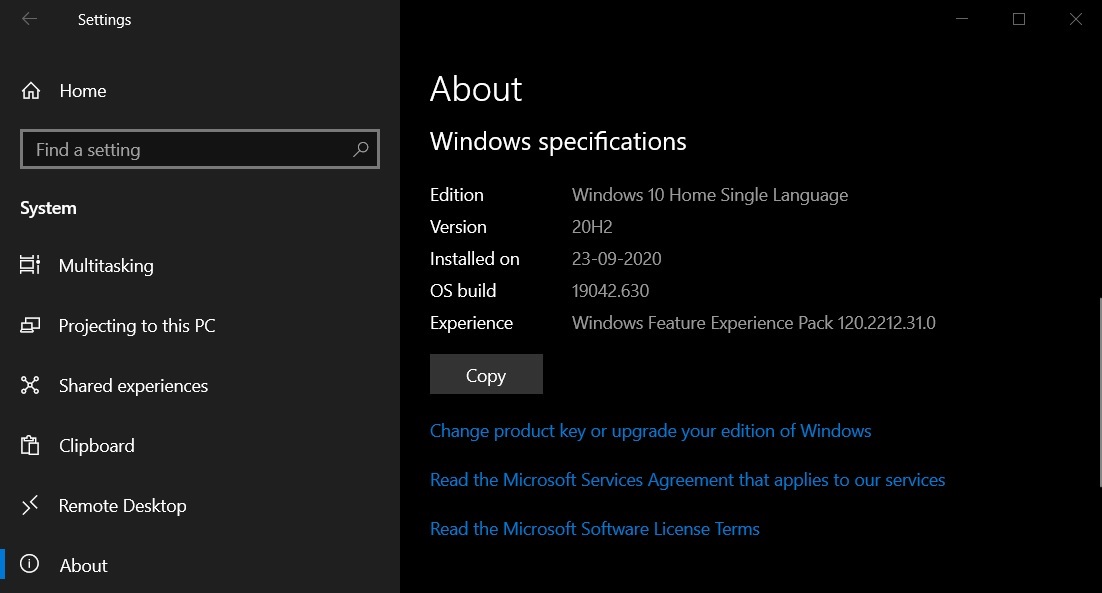Minimize the Settings window
This screenshot has width=1102, height=593.
click(962, 19)
